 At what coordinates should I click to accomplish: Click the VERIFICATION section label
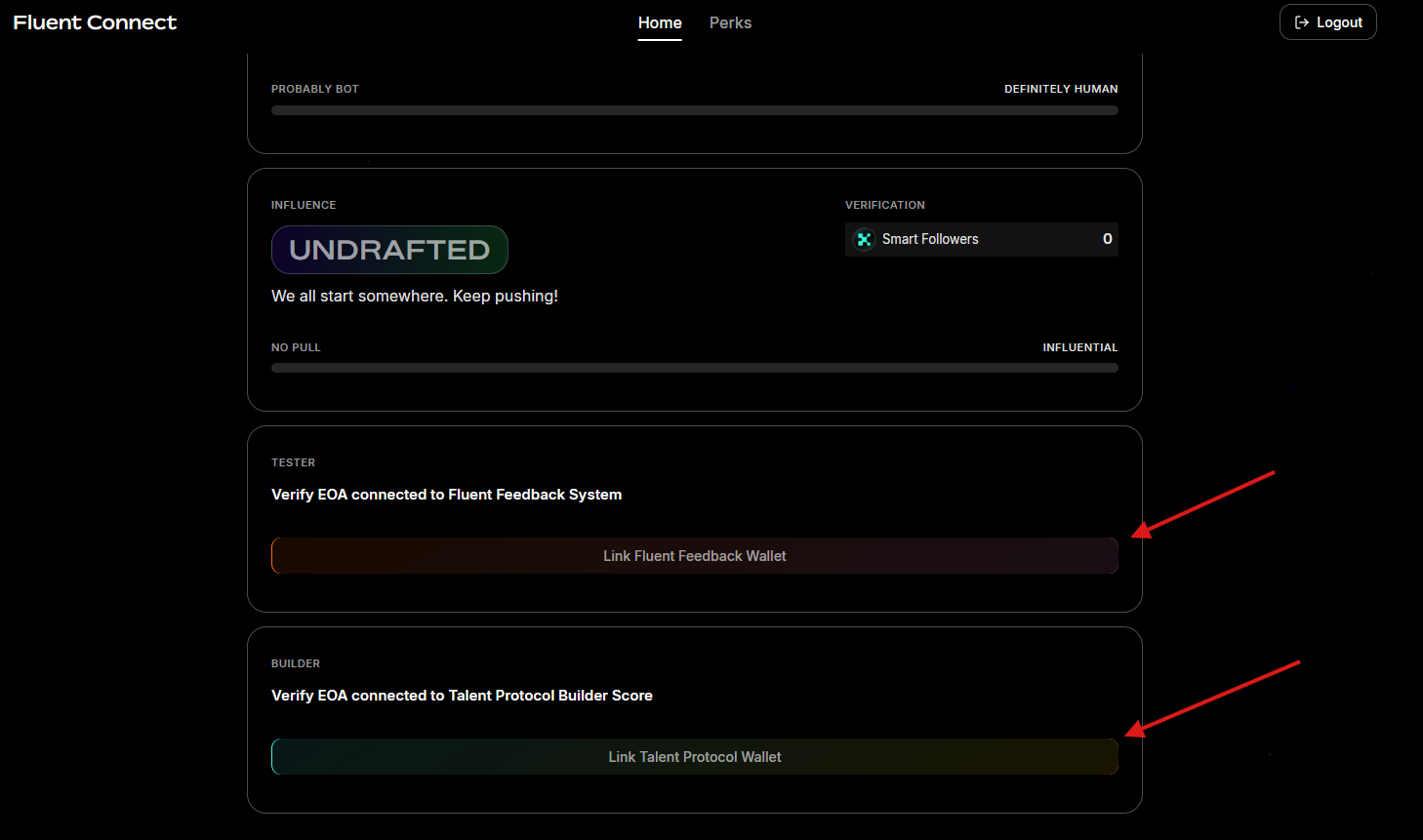pyautogui.click(x=884, y=205)
